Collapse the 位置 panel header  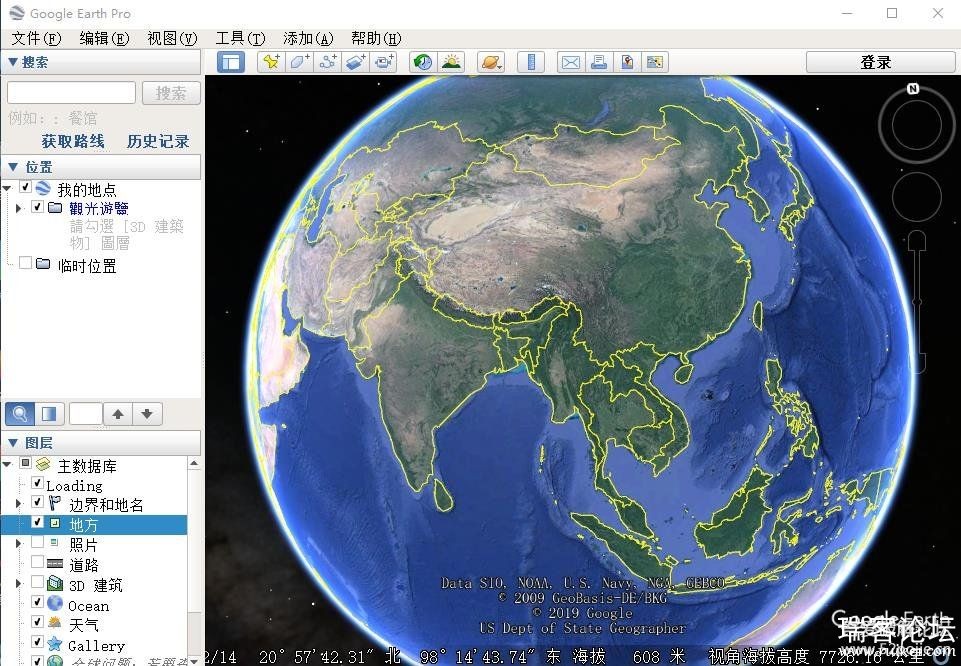[101, 167]
